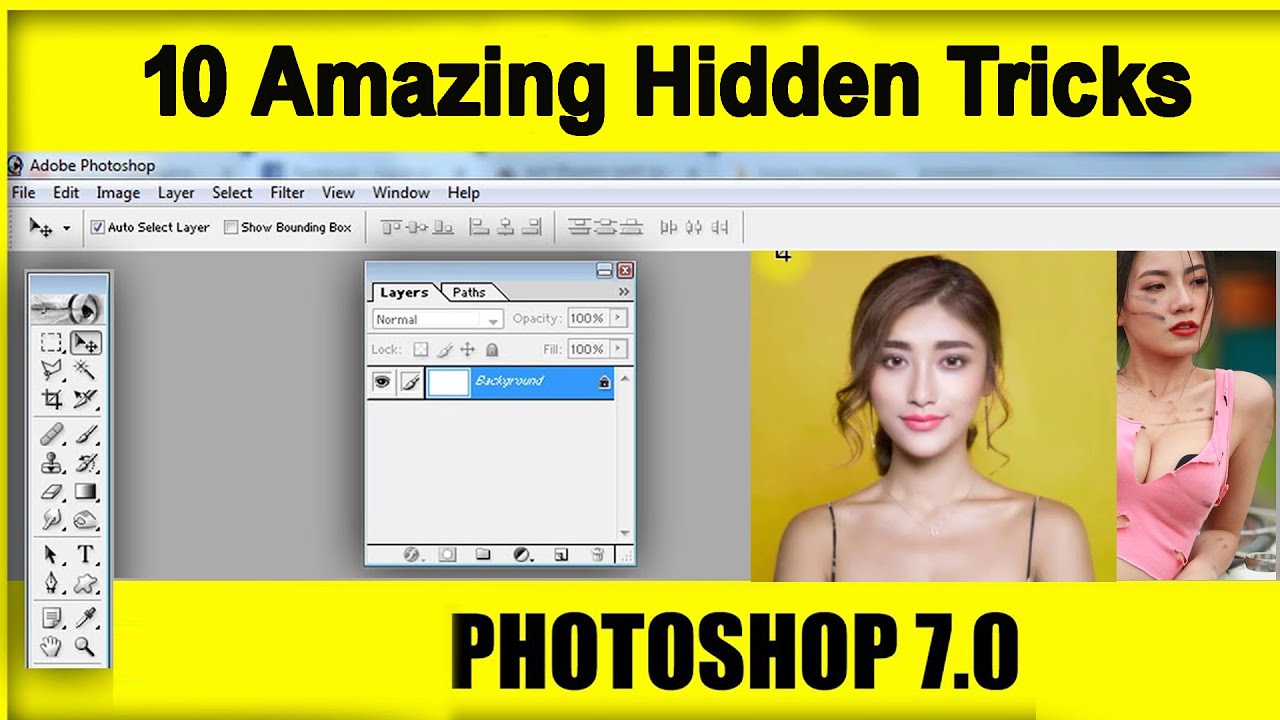Select the Magic Wand tool
Viewport: 1280px width, 720px height.
(x=86, y=371)
